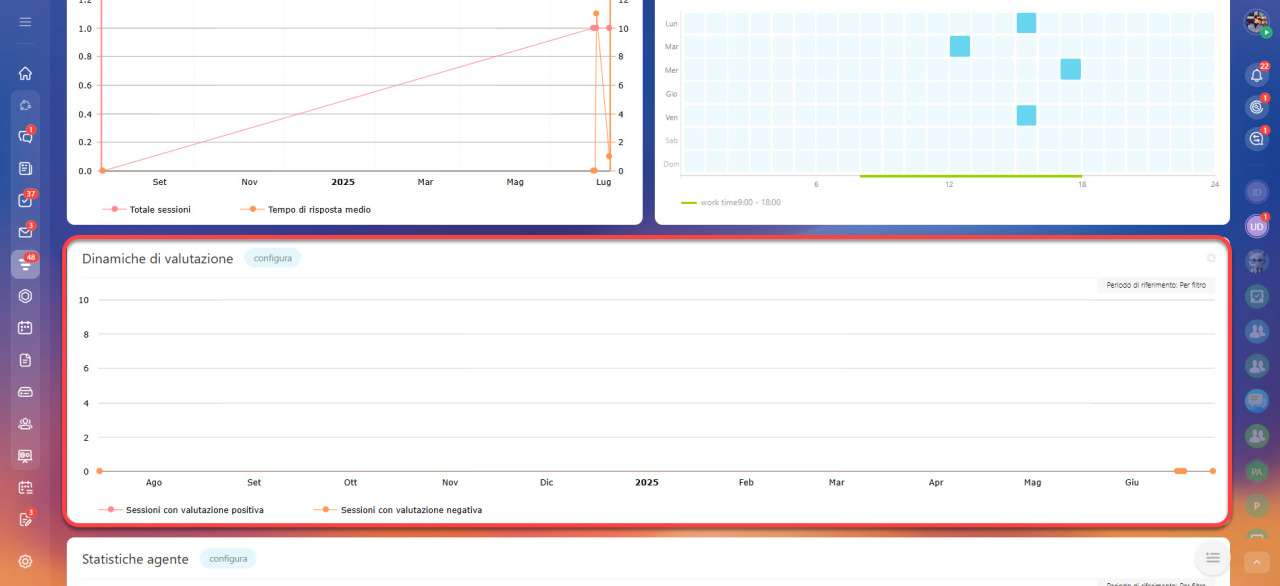
Task: Click the highlighted heatmap cell in Mer row
Action: (1070, 69)
